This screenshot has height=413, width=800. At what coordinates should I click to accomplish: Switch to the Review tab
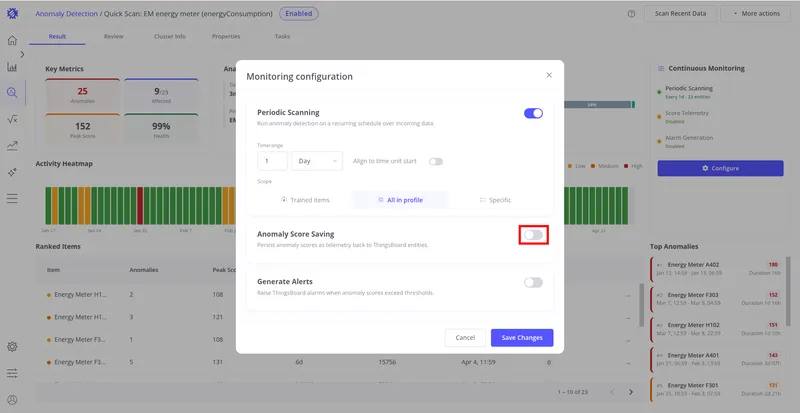[113, 37]
